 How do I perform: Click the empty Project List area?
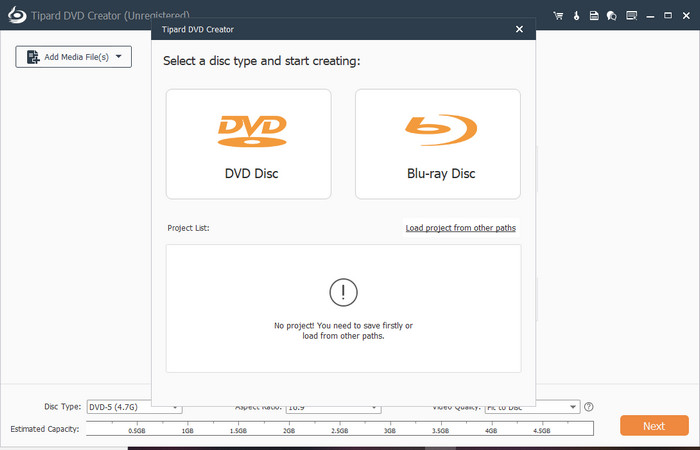(x=343, y=308)
